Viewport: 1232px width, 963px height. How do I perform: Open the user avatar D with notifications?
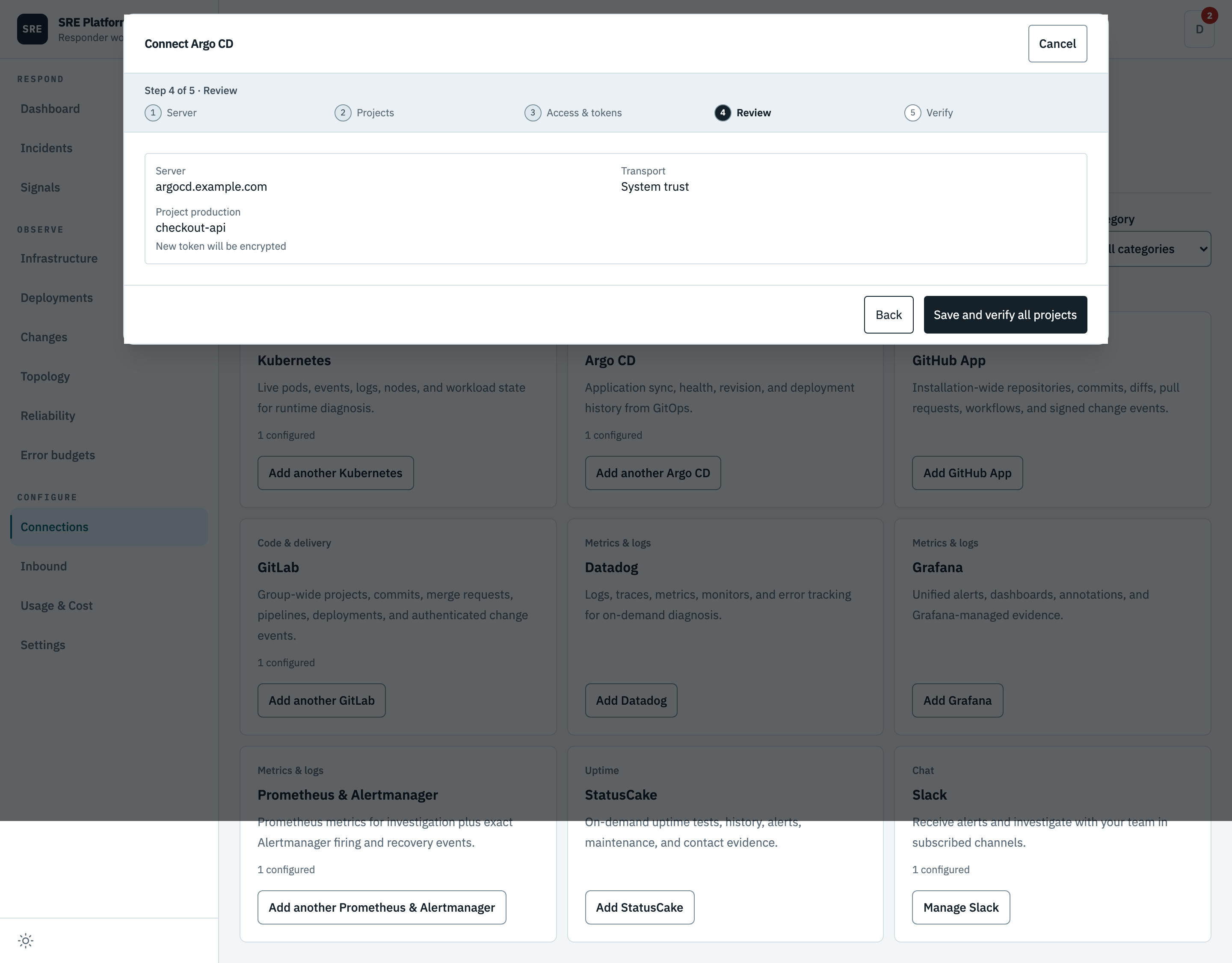pyautogui.click(x=1199, y=30)
